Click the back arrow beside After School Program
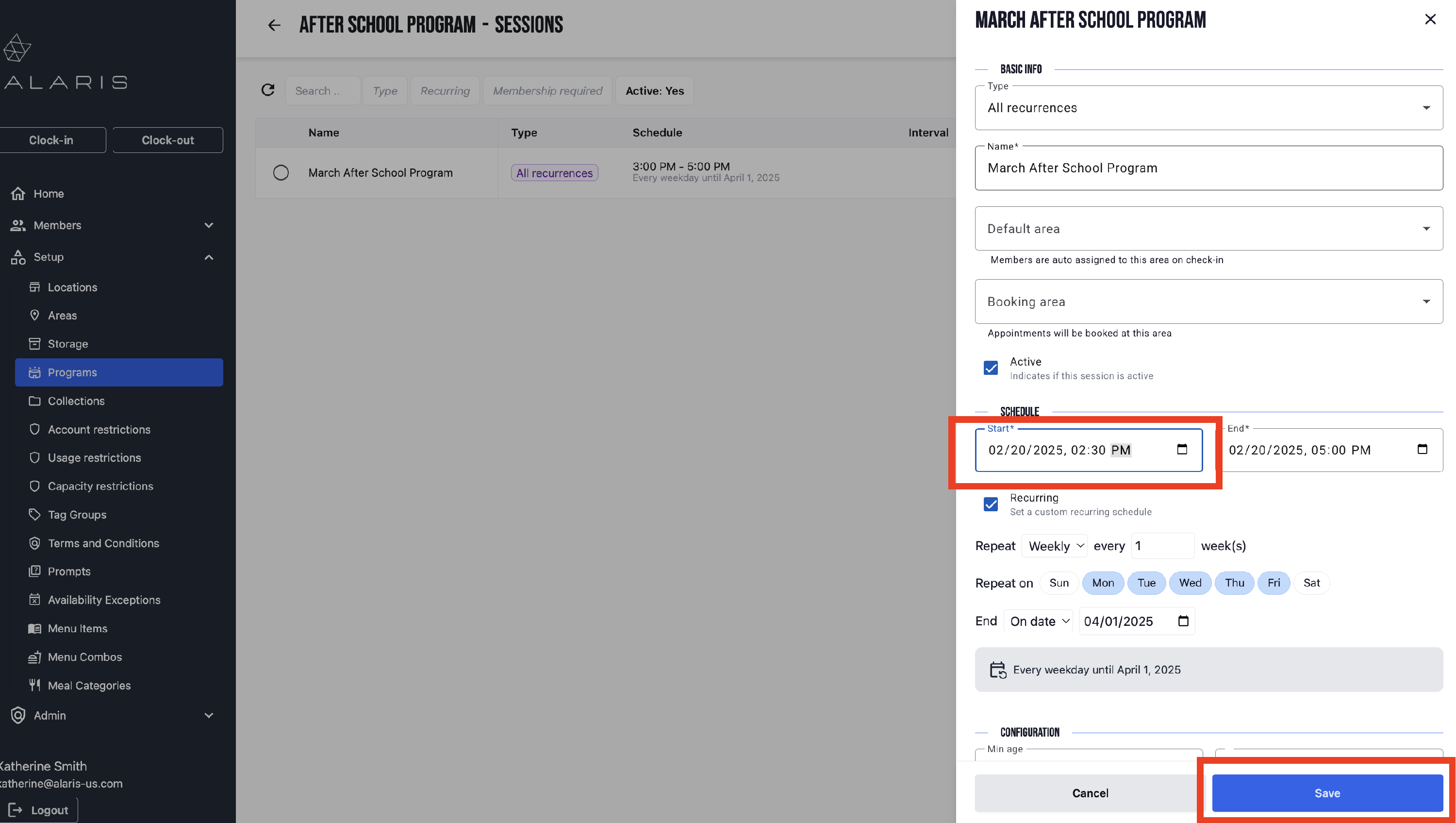 tap(274, 25)
